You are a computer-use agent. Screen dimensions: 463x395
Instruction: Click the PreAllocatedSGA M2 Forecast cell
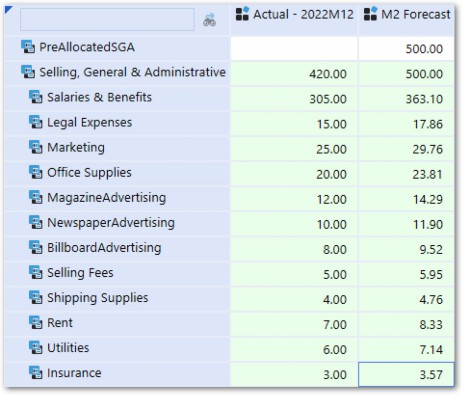pyautogui.click(x=406, y=49)
